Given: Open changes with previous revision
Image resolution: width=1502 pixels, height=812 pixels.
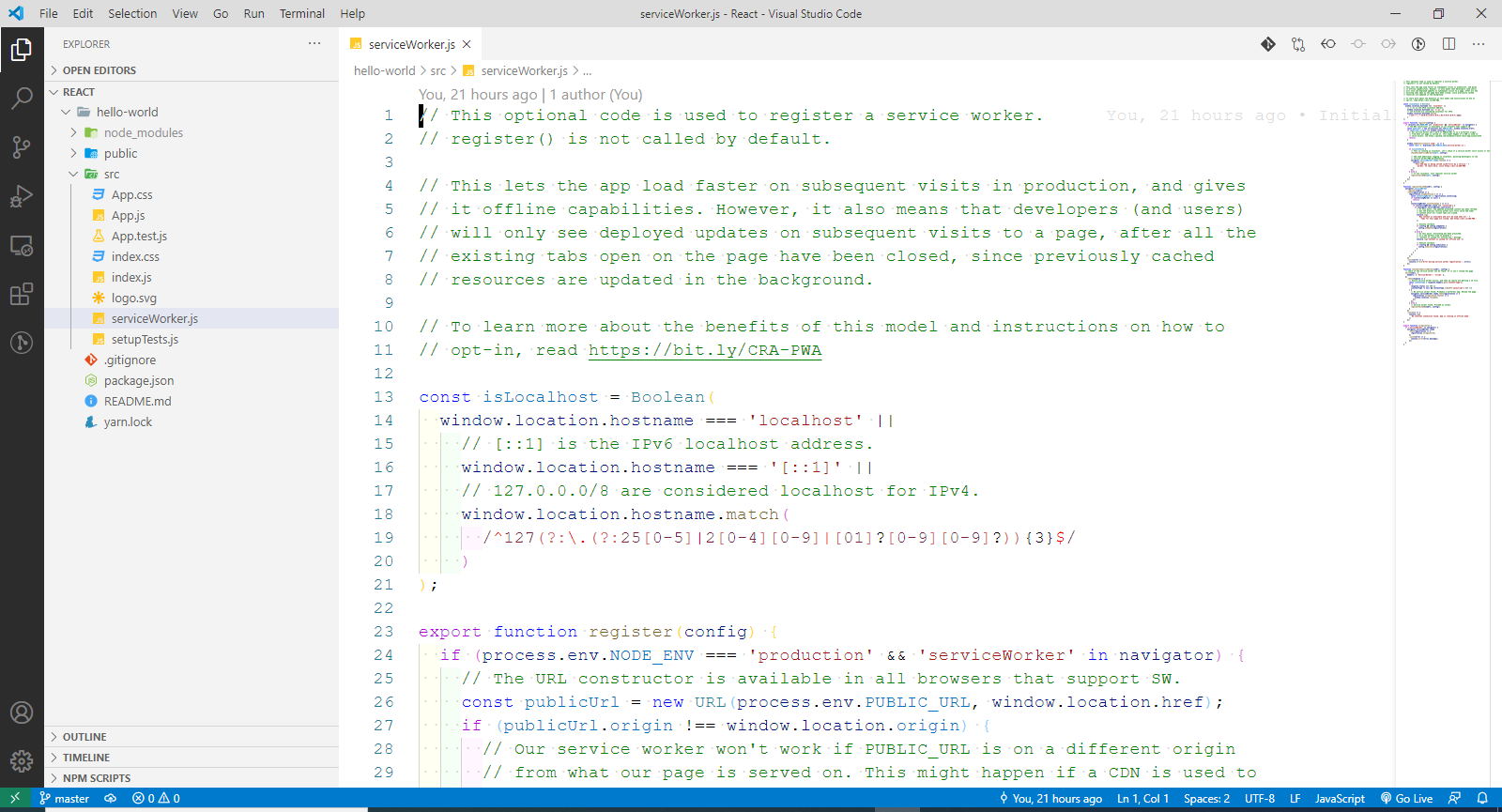Looking at the screenshot, I should 1328,44.
